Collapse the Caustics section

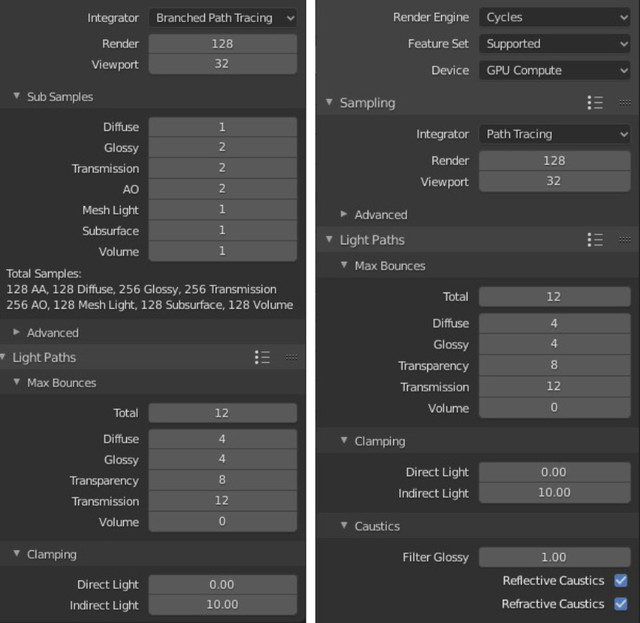(344, 525)
